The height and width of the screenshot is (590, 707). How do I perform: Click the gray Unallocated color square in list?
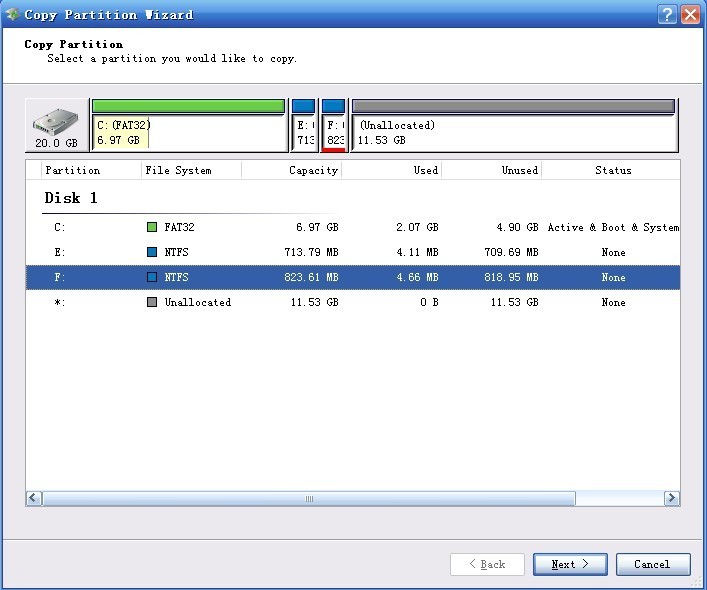[x=152, y=302]
